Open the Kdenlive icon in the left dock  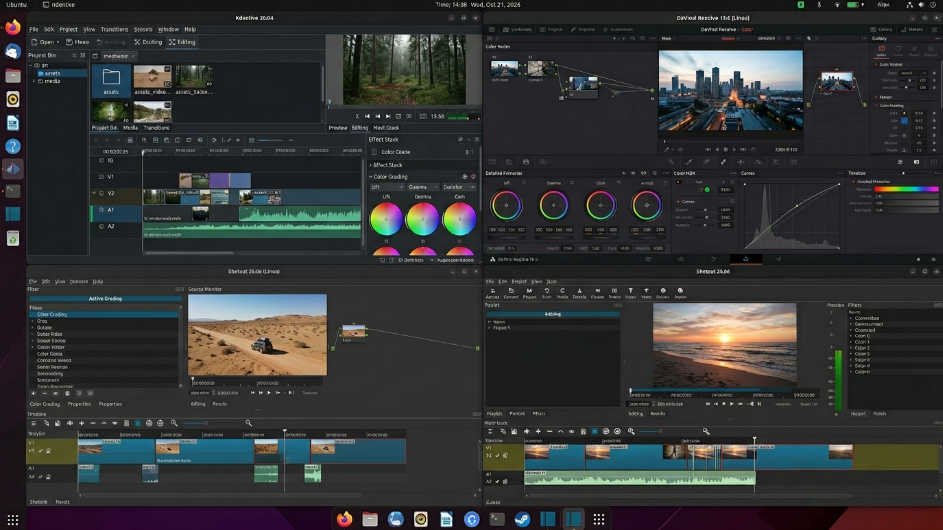coord(13,169)
